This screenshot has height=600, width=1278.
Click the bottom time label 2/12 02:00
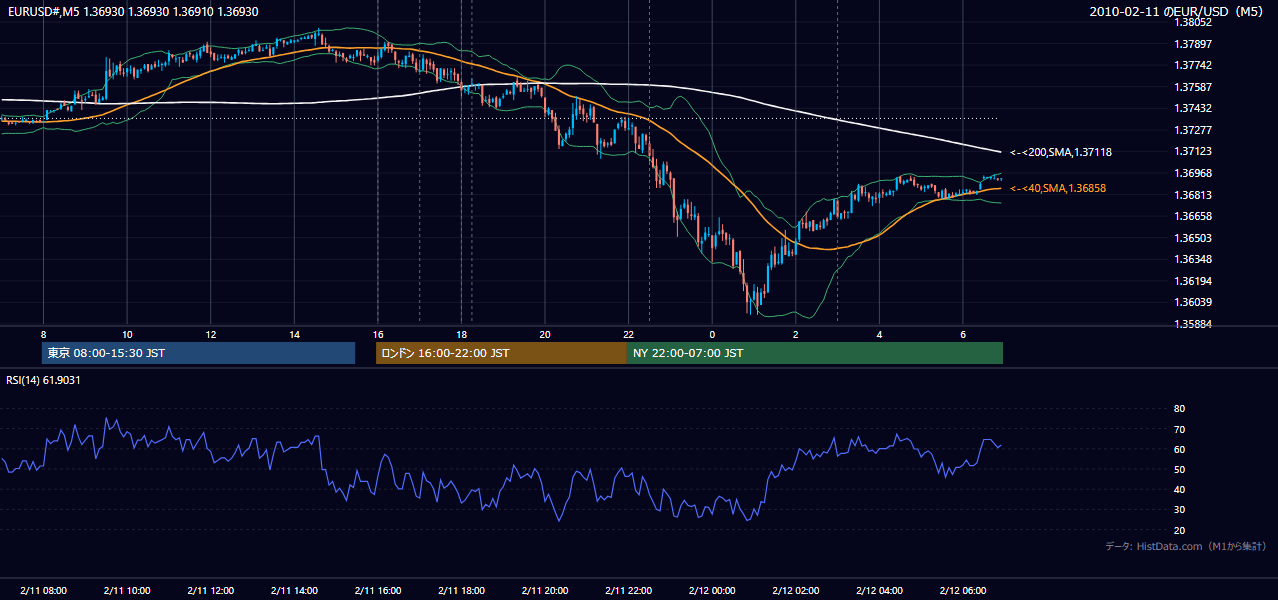tap(796, 590)
